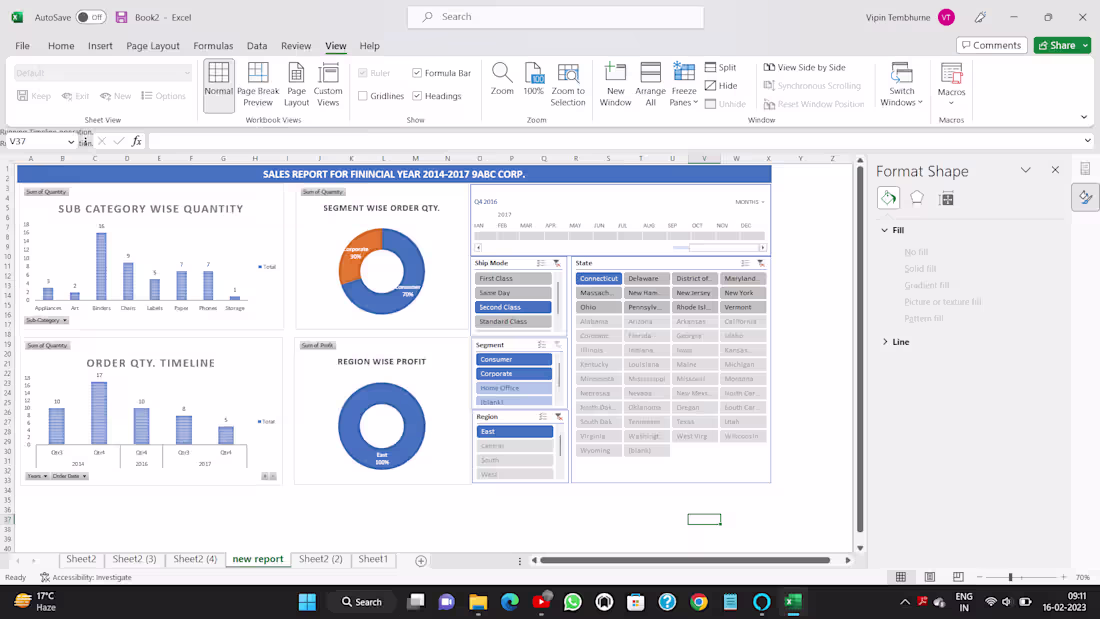
Task: Click the Size & Properties icon
Action: point(945,197)
